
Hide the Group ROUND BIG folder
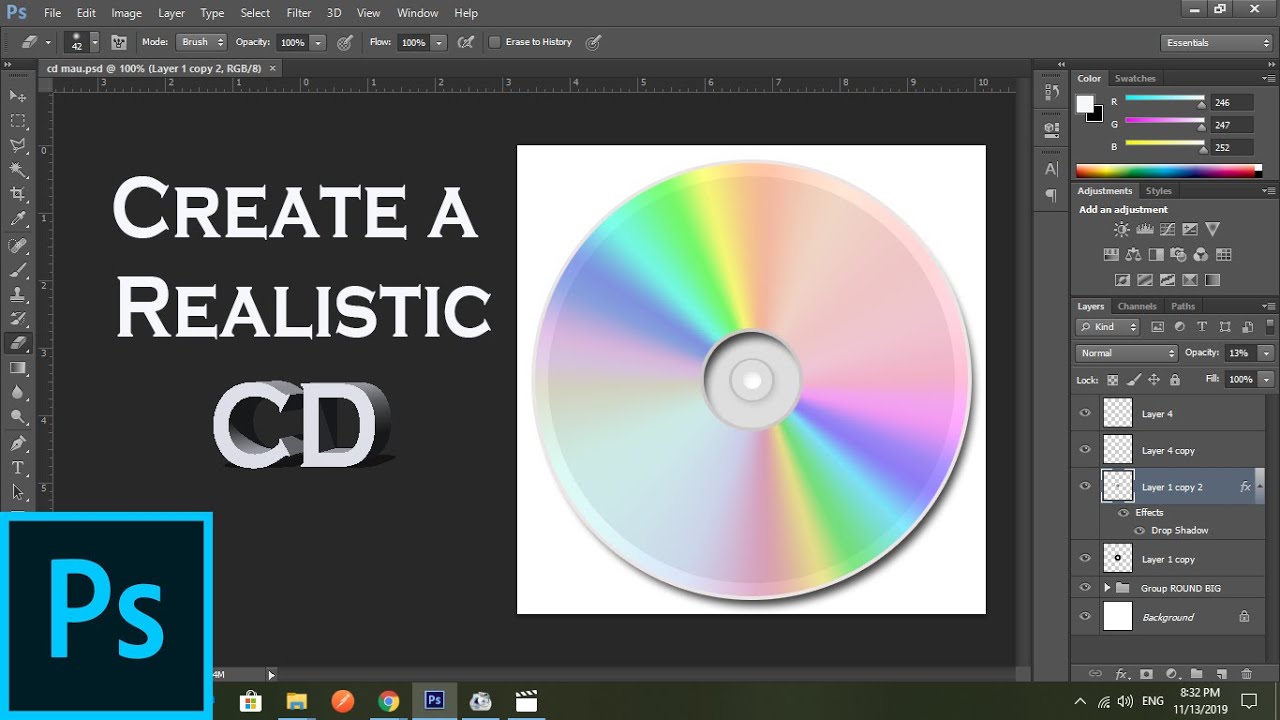pos(1085,588)
